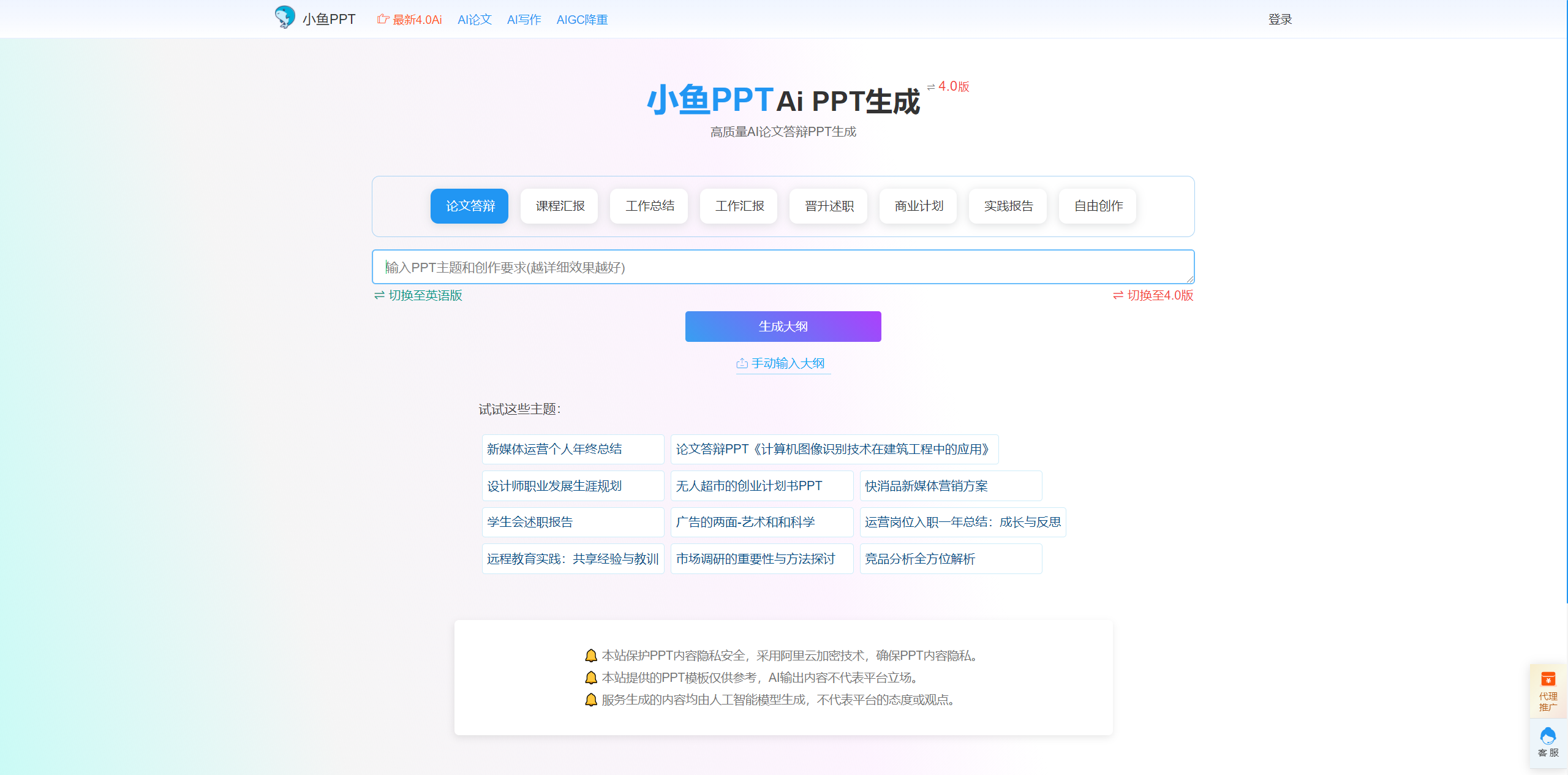Click the 小鱼PPT brand name in header
1568x775 pixels.
click(329, 19)
